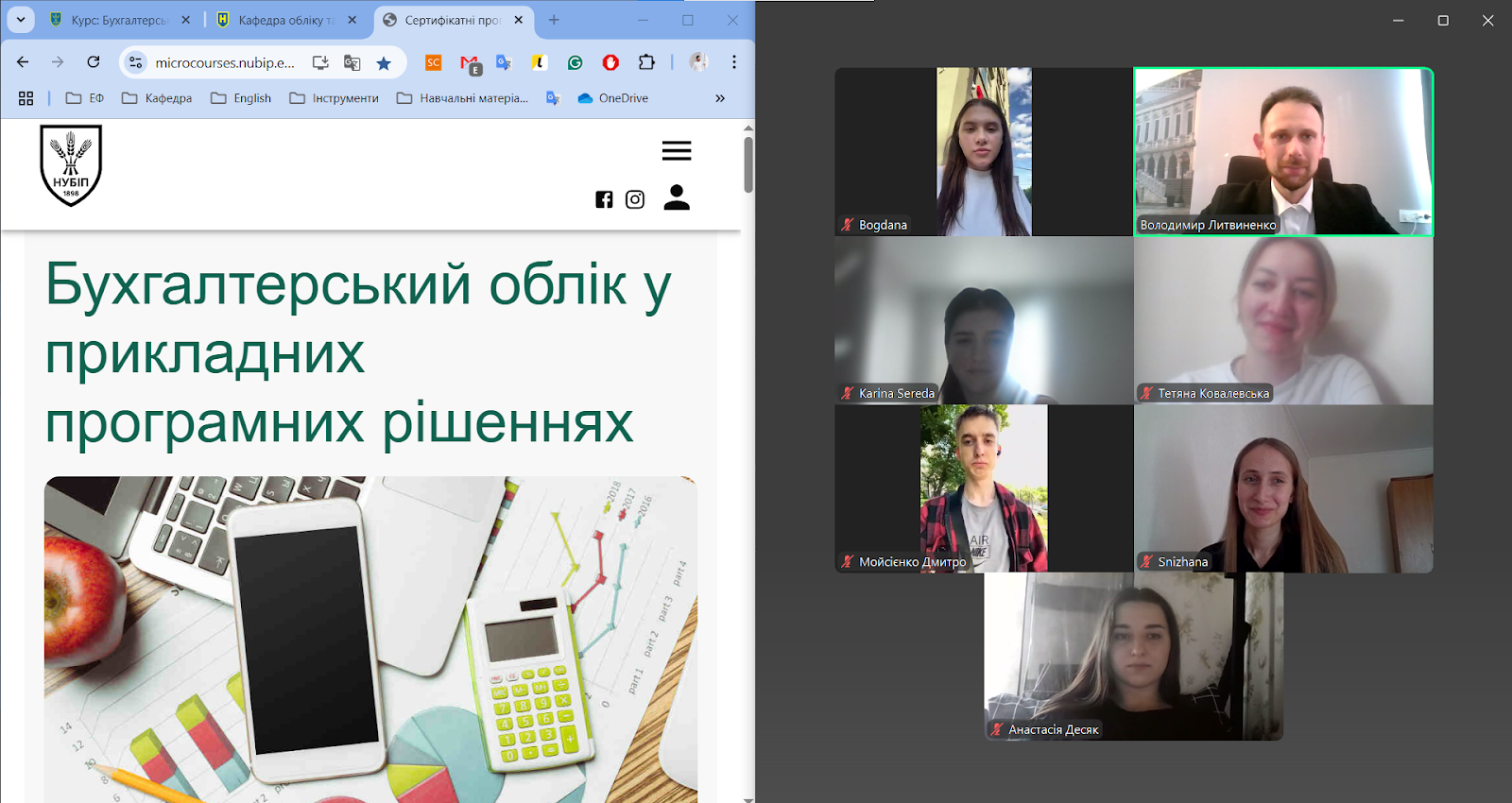This screenshot has width=1512, height=803.
Task: Open the Facebook page icon
Action: point(604,199)
